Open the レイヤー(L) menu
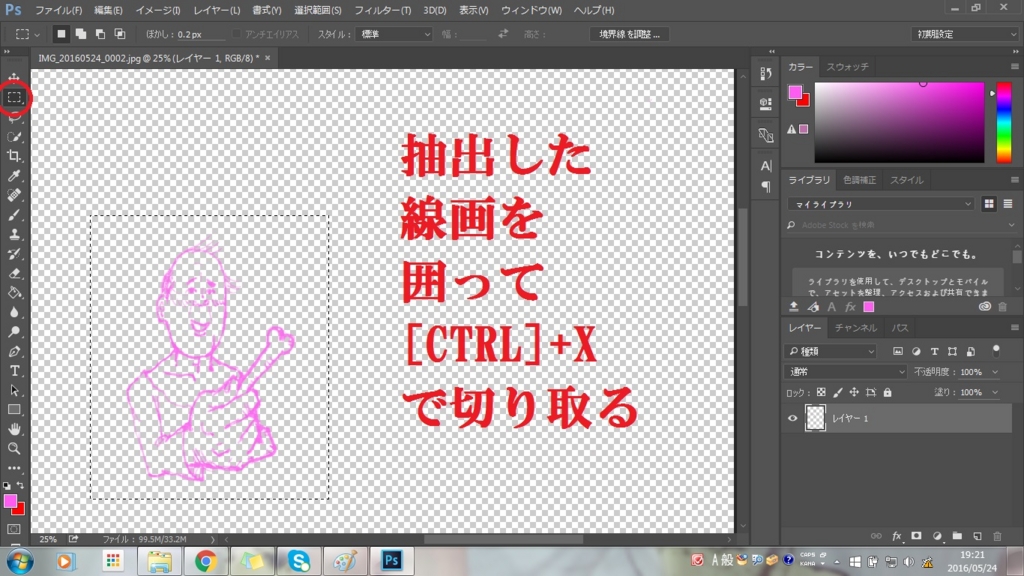 (216, 10)
